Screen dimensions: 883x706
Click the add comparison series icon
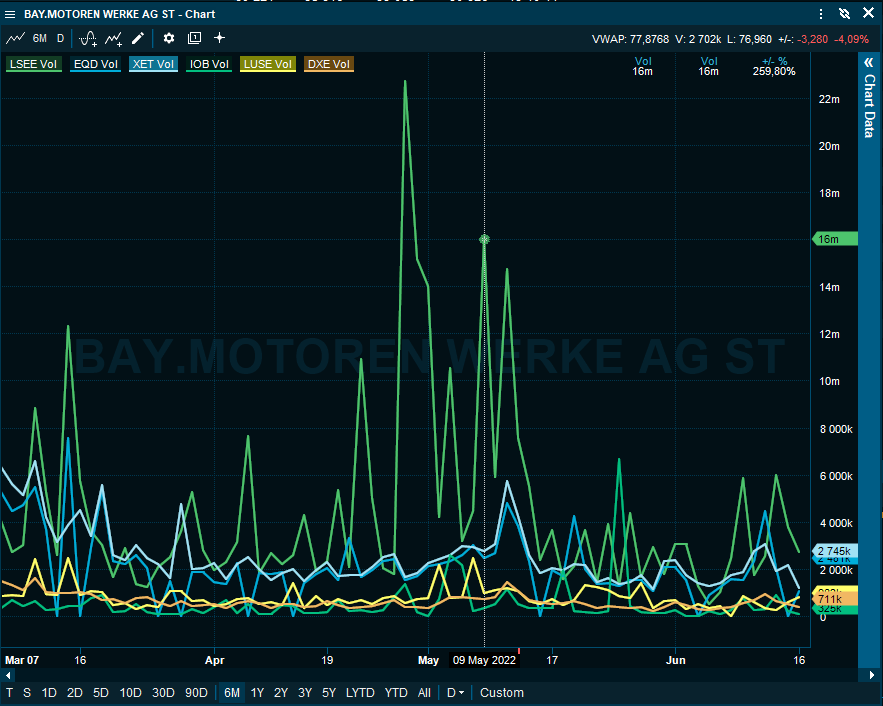114,38
